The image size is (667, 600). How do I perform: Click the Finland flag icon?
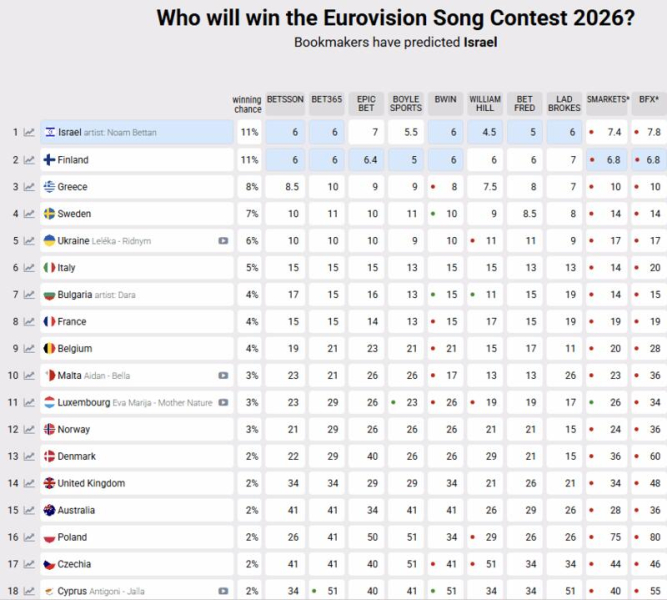(x=50, y=160)
